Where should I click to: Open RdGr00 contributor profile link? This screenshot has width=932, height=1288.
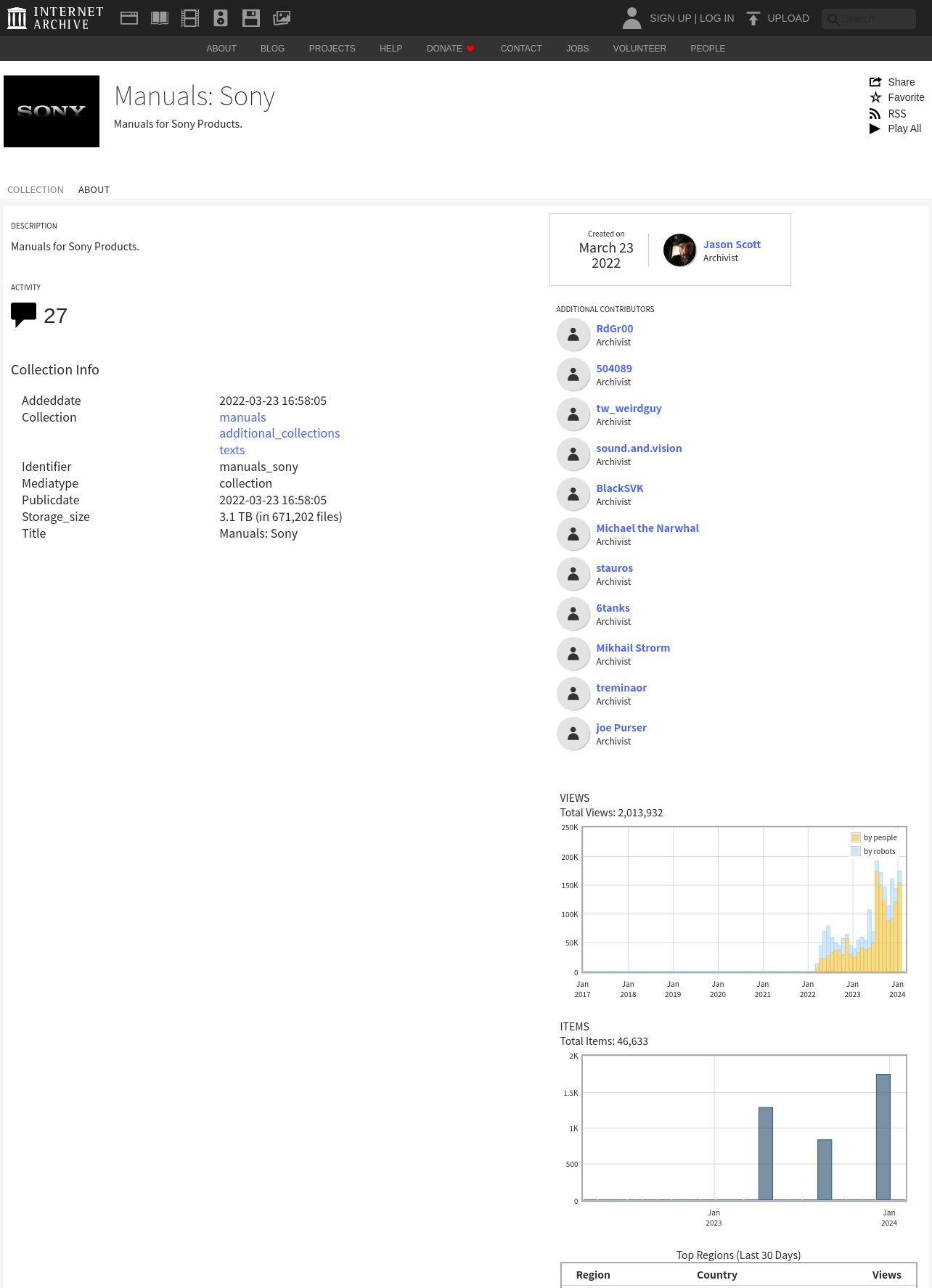(615, 329)
